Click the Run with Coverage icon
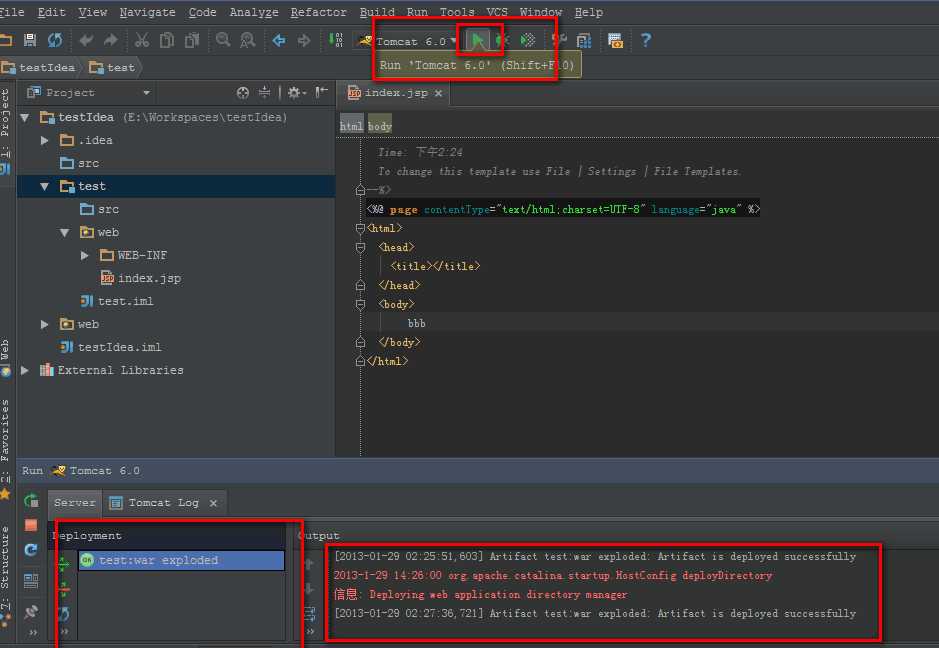This screenshot has width=939, height=648. pos(528,40)
